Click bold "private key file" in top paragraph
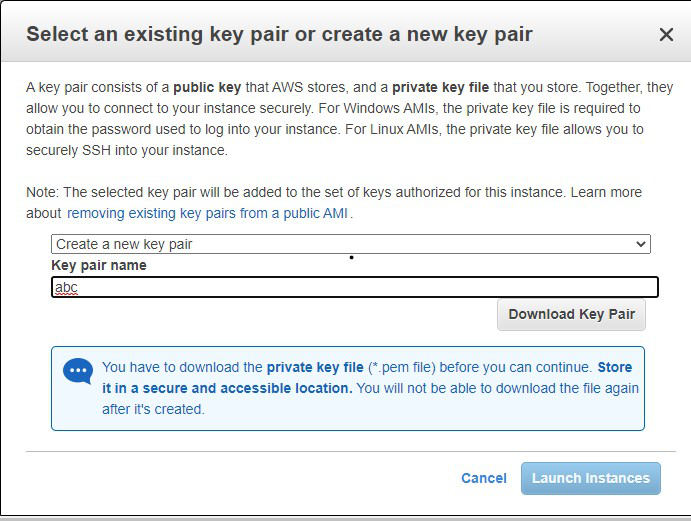This screenshot has width=691, height=521. click(442, 88)
